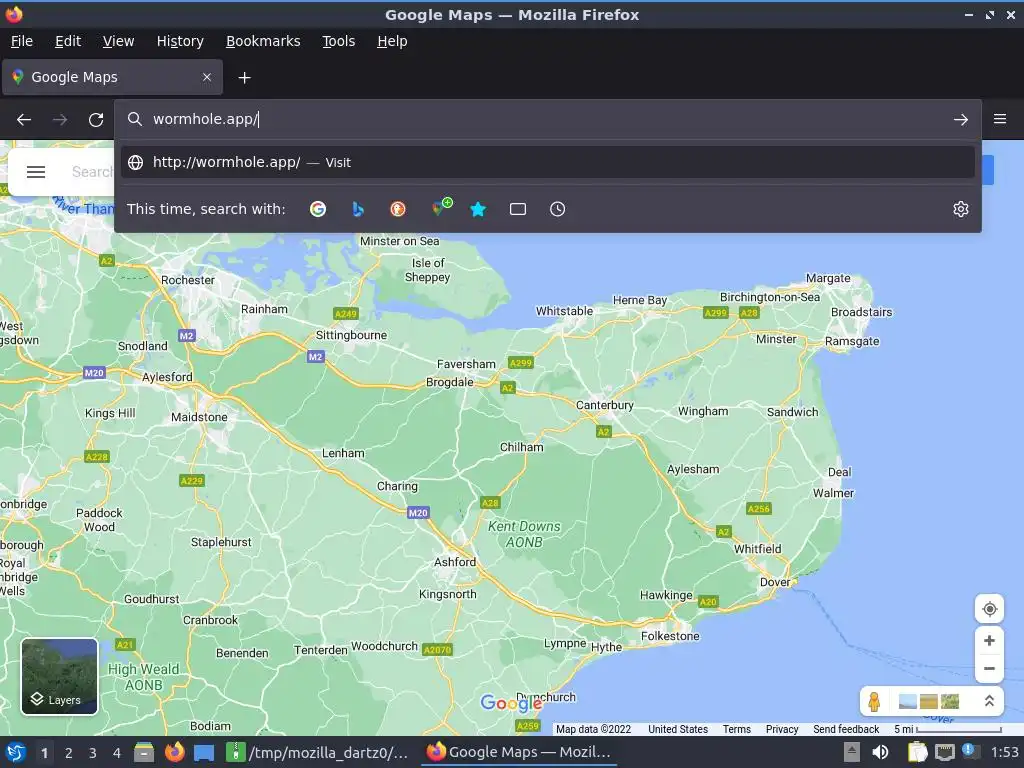This screenshot has height=768, width=1024.
Task: Click the United States link
Action: (678, 729)
